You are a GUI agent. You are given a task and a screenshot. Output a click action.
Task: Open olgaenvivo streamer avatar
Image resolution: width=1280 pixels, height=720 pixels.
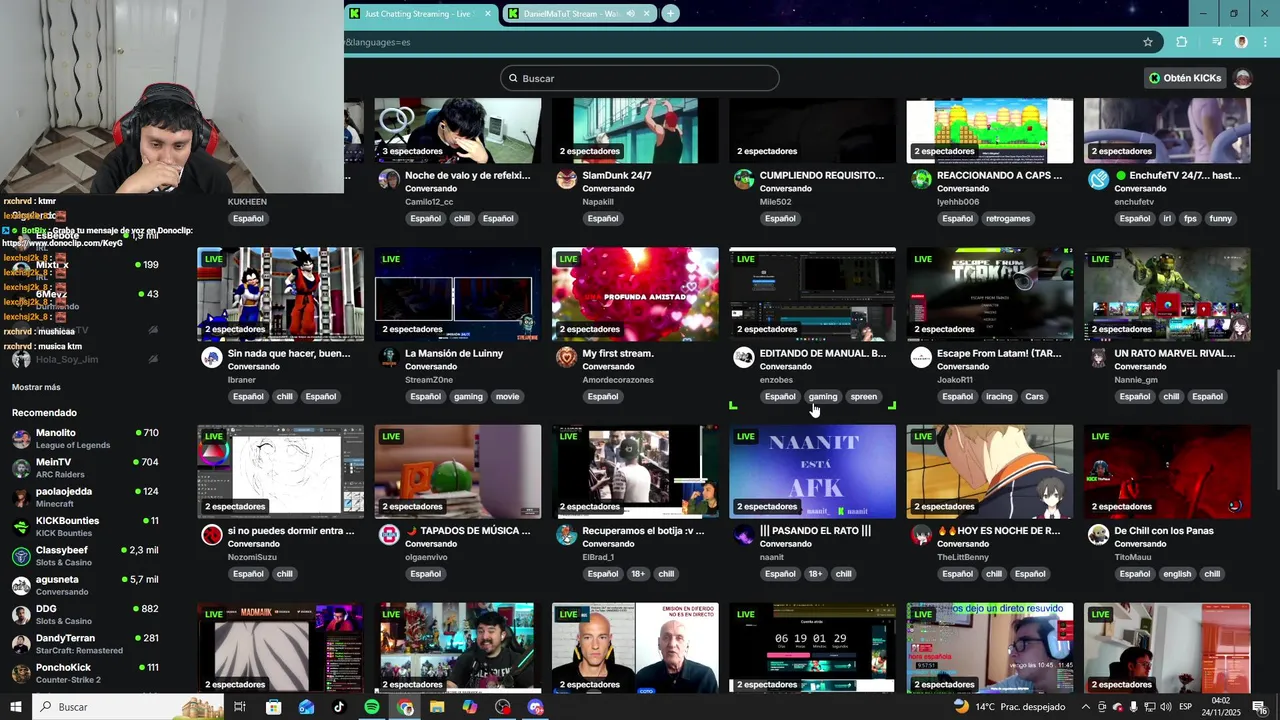tap(389, 535)
